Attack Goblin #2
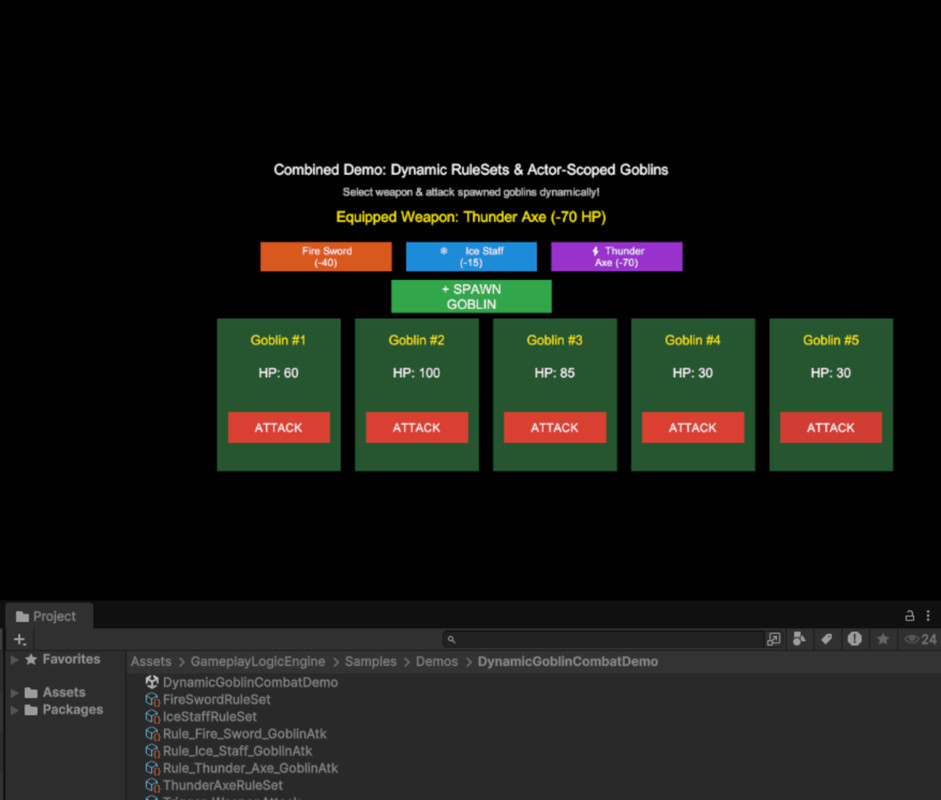Image resolution: width=941 pixels, height=800 pixels. 417,427
